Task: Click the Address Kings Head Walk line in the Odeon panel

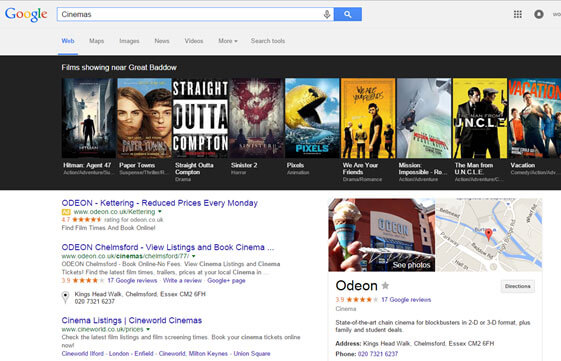Action: point(415,343)
